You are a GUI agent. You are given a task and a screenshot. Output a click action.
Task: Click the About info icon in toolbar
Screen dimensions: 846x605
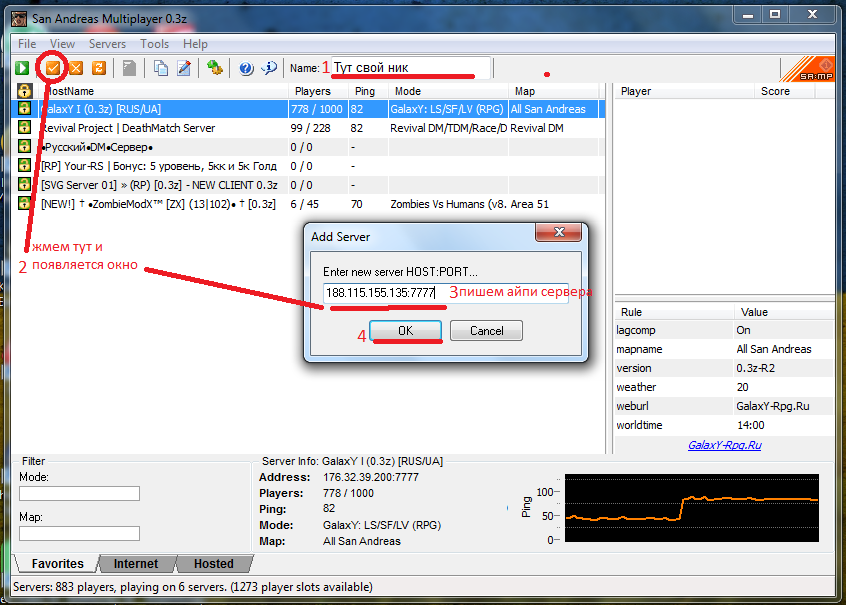pyautogui.click(x=269, y=67)
